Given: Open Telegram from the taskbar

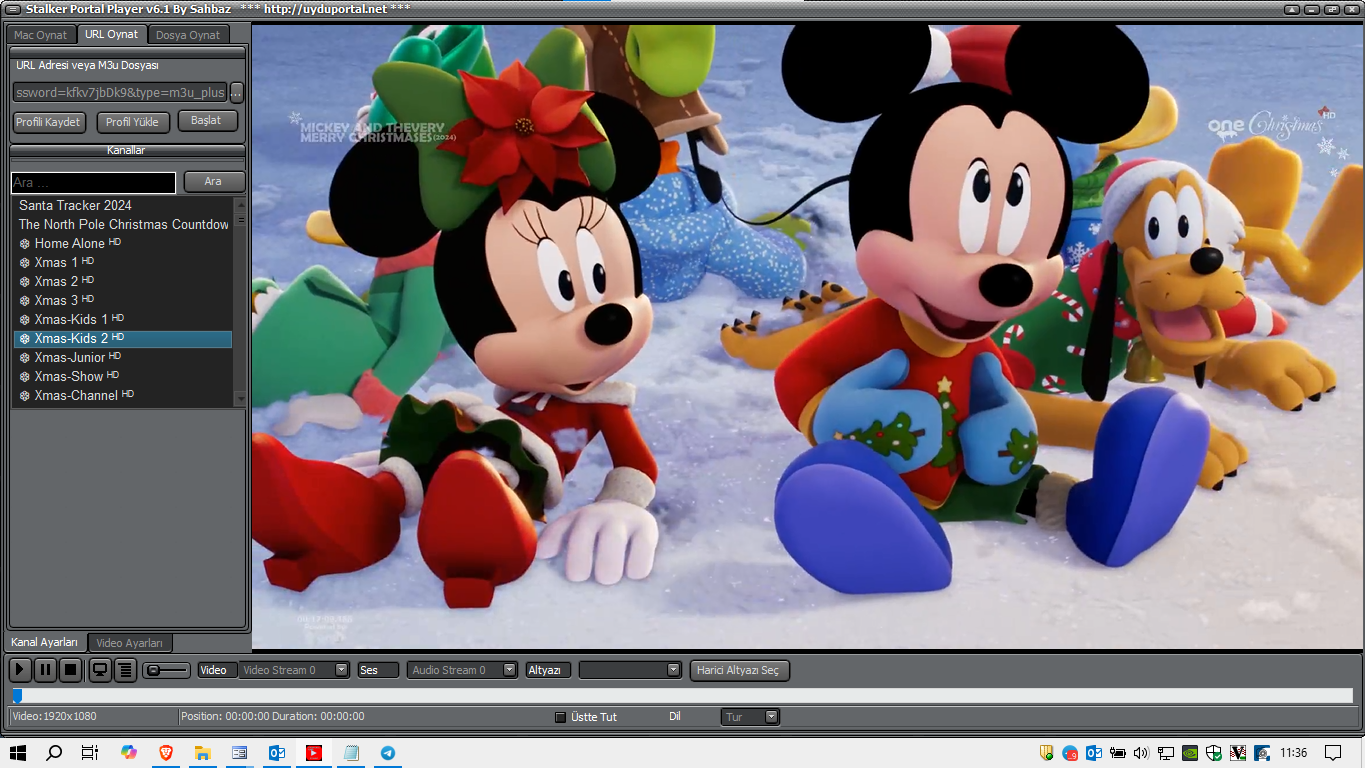Looking at the screenshot, I should (x=387, y=753).
